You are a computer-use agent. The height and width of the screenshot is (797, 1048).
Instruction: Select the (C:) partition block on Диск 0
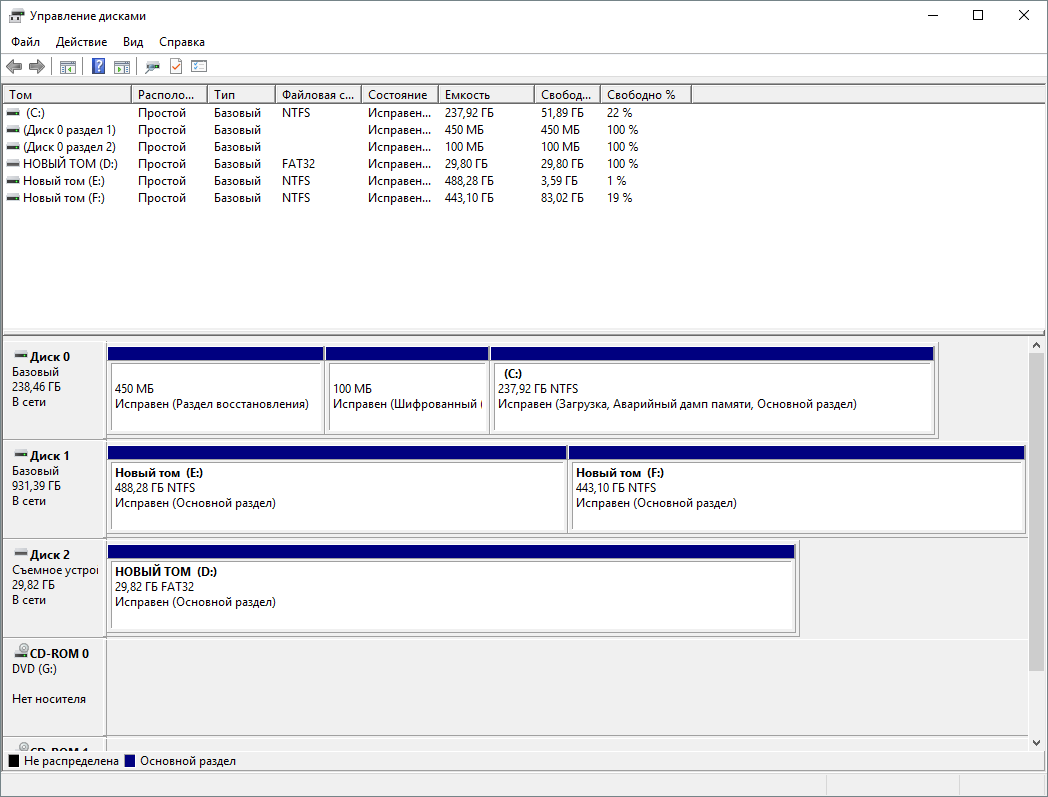tap(712, 396)
